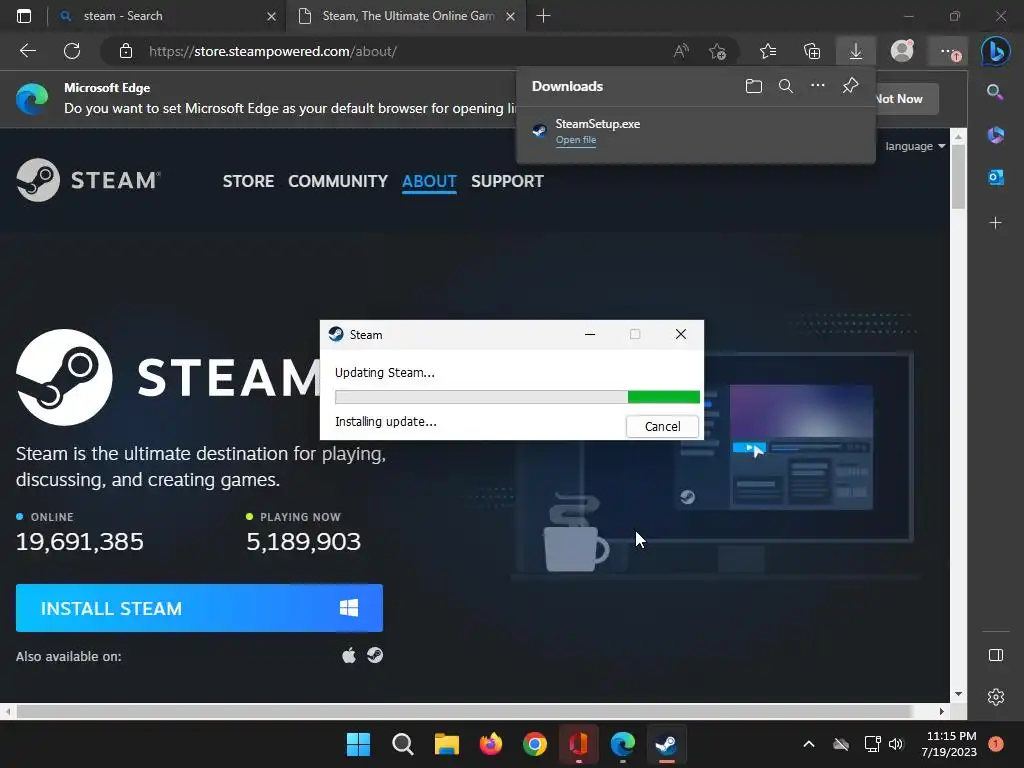Add this page to favorites star
Image resolution: width=1024 pixels, height=768 pixels.
(717, 51)
